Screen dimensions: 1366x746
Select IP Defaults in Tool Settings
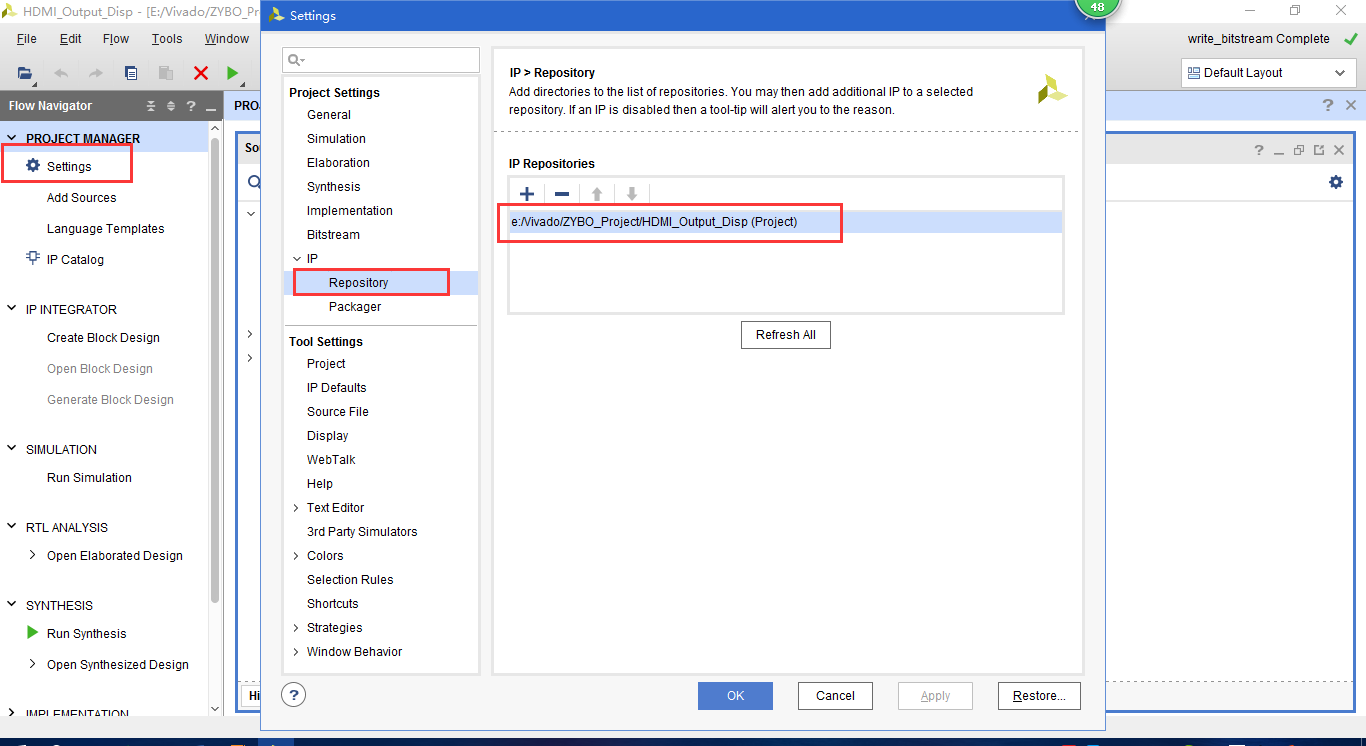coord(337,388)
